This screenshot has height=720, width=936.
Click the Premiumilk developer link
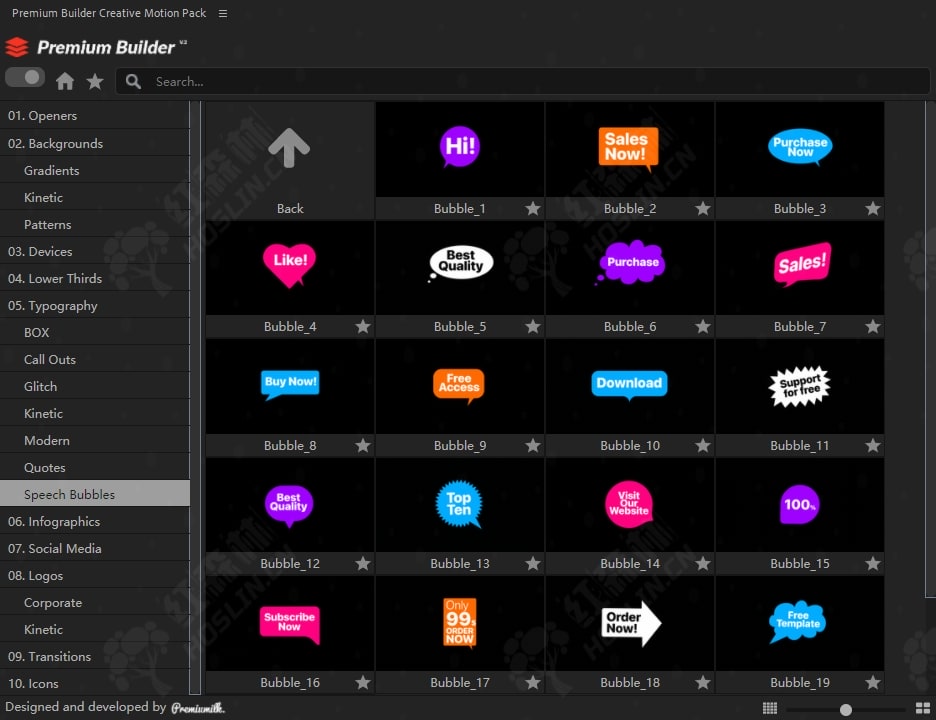pyautogui.click(x=198, y=707)
